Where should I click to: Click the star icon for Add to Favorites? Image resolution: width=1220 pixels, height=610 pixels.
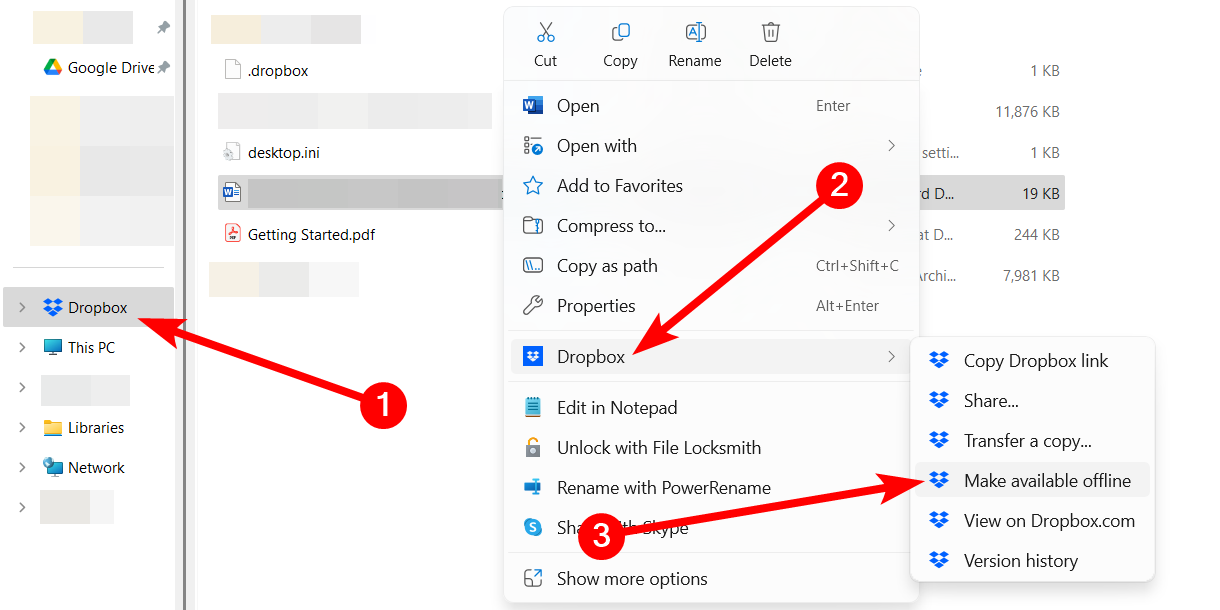coord(533,186)
